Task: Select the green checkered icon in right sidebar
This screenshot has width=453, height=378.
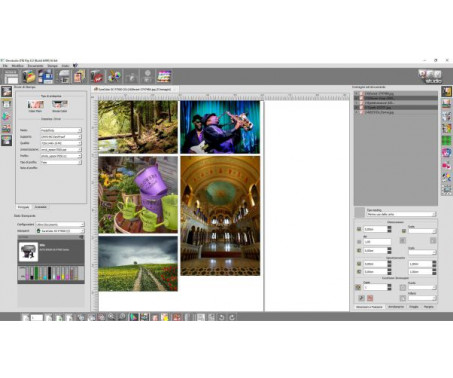Action: [446, 140]
